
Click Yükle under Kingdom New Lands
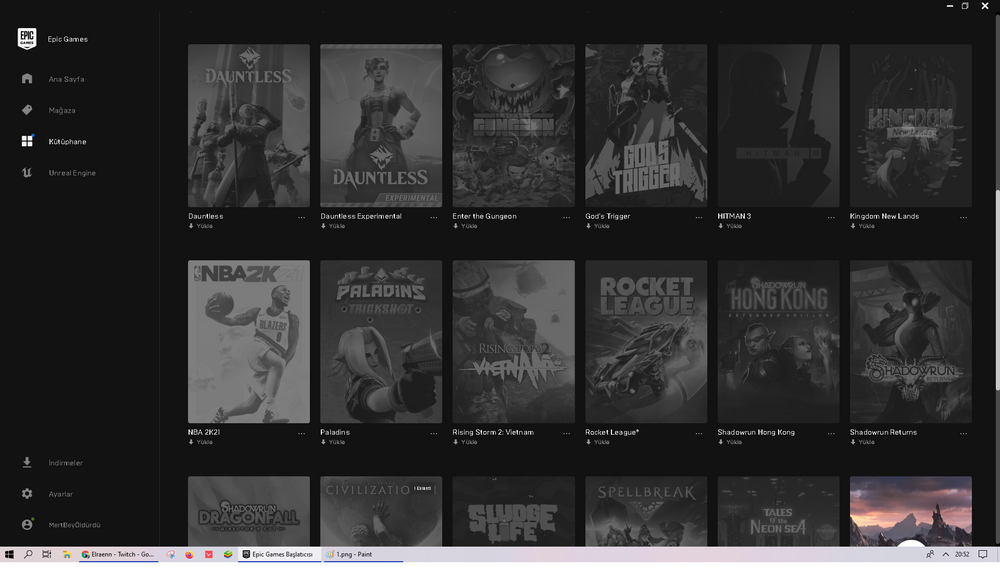(x=862, y=226)
